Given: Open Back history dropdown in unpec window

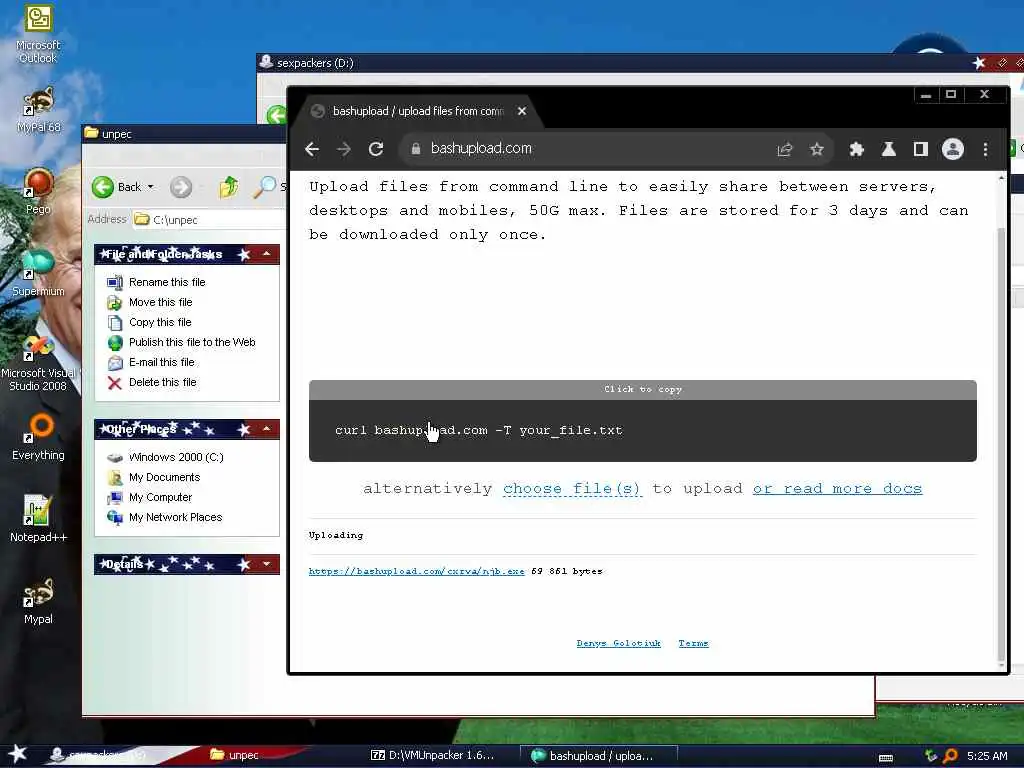Looking at the screenshot, I should [x=151, y=187].
